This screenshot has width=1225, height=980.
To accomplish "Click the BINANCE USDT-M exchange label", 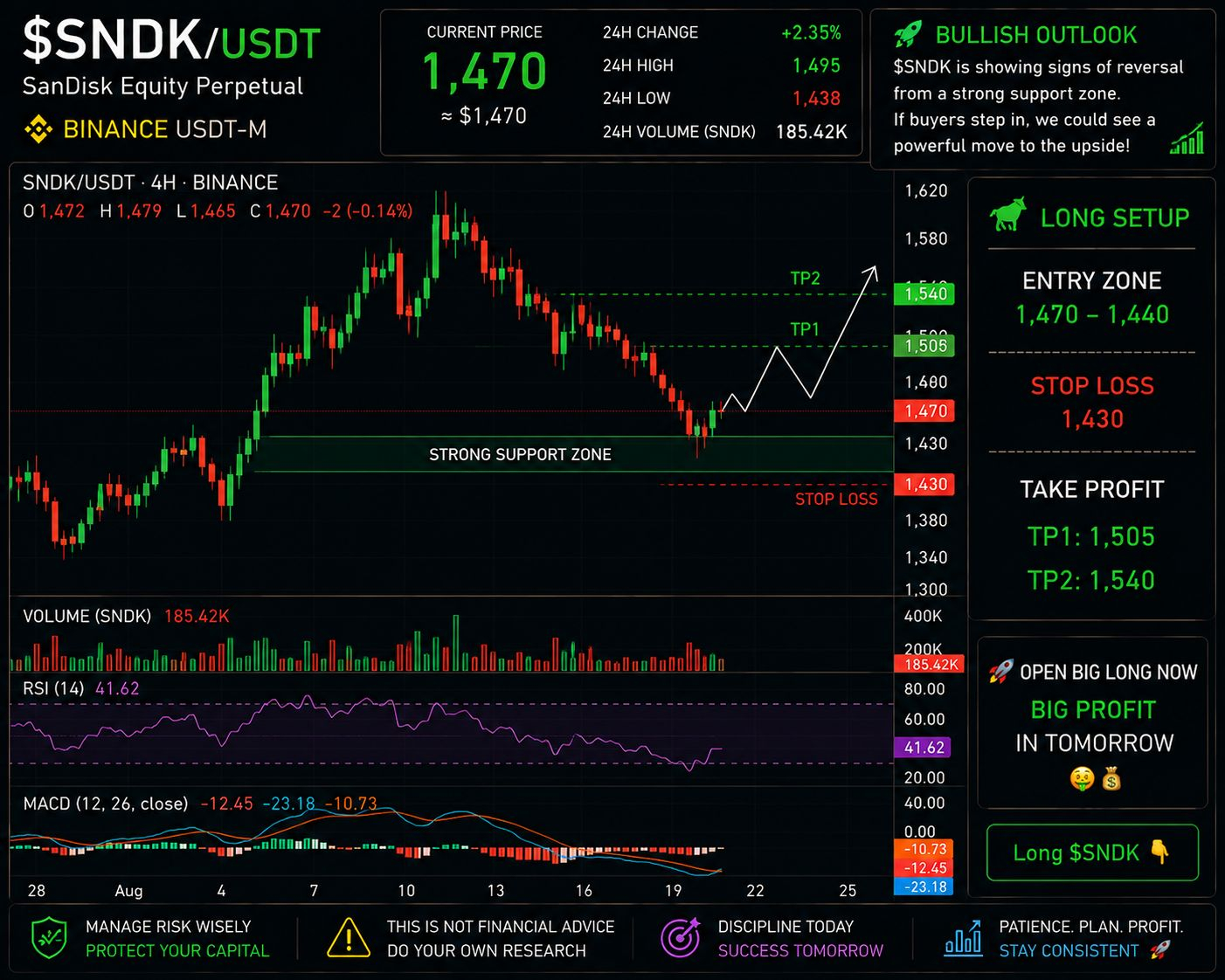I will pyautogui.click(x=165, y=129).
